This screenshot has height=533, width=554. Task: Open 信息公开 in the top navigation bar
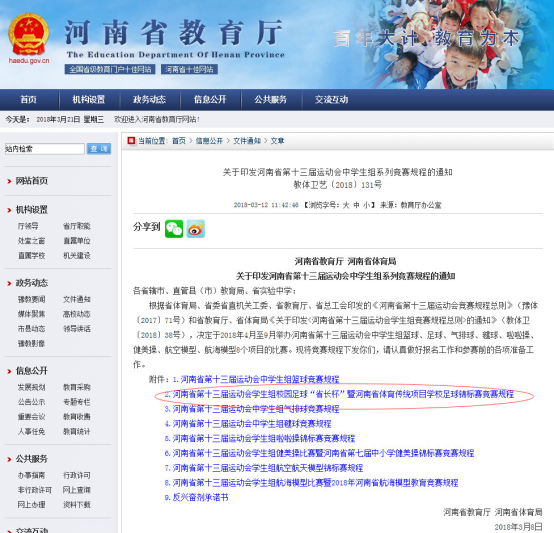pos(210,100)
